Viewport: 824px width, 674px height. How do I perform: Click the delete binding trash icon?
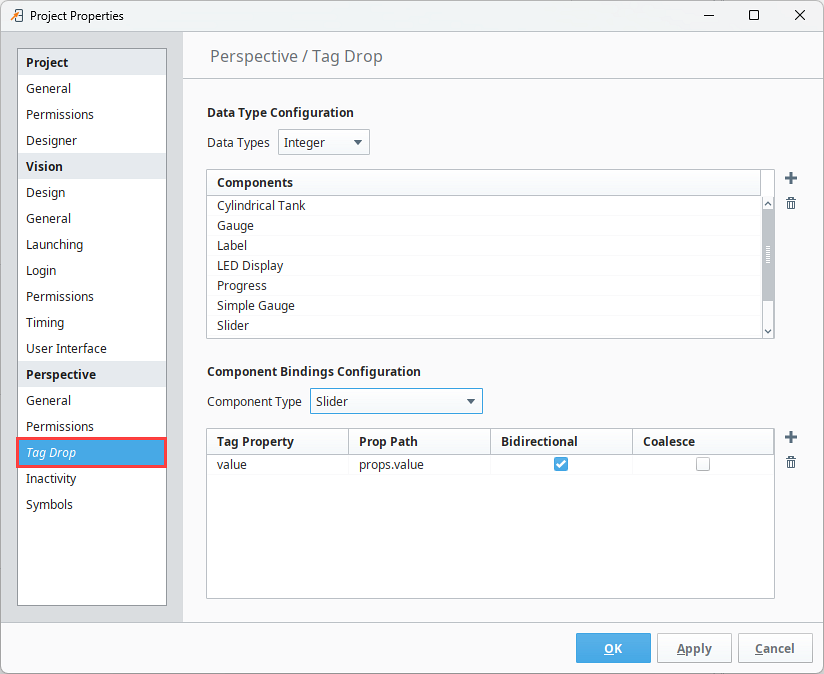tap(791, 462)
